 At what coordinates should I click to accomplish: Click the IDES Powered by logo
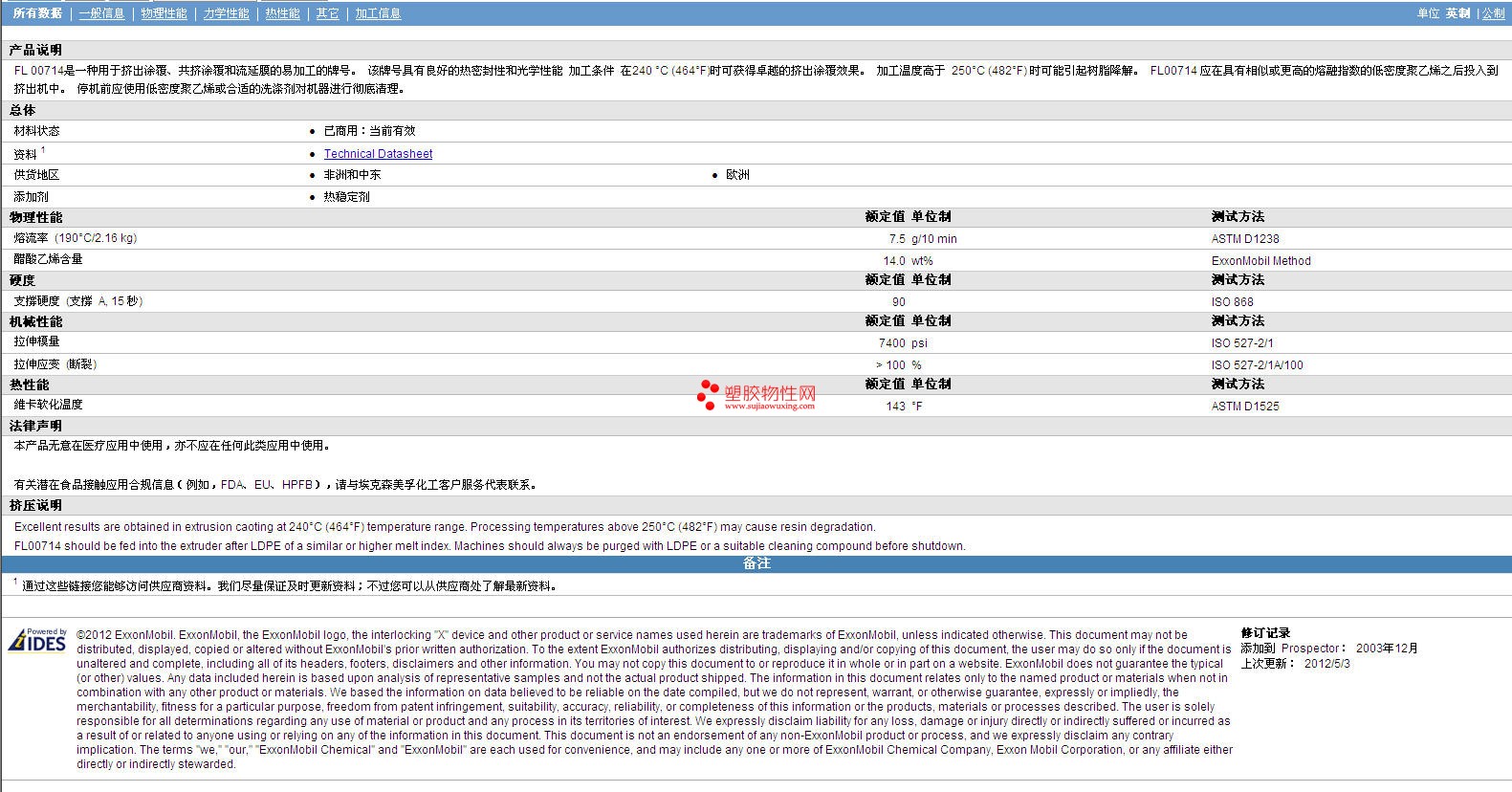[37, 640]
